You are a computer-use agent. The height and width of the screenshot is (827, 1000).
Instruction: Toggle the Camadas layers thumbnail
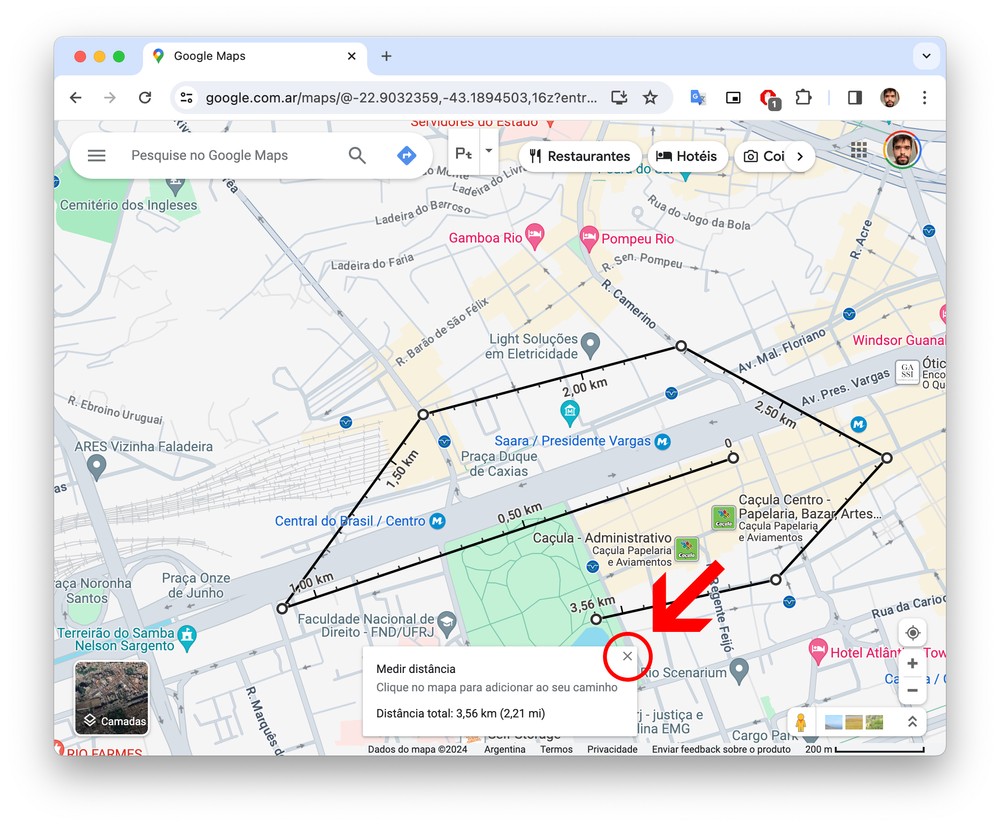tap(111, 697)
